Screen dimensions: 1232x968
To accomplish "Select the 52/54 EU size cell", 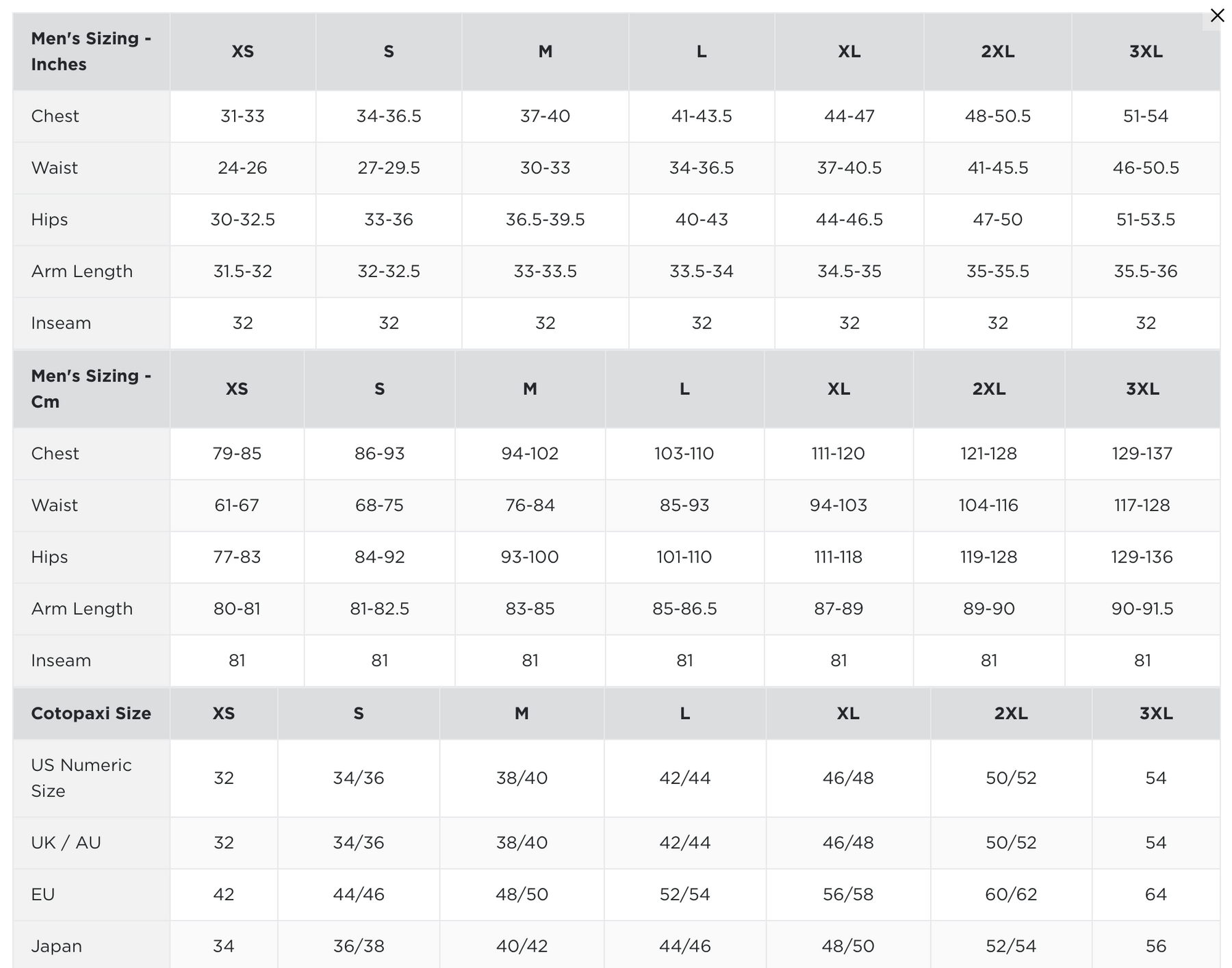I will (684, 894).
